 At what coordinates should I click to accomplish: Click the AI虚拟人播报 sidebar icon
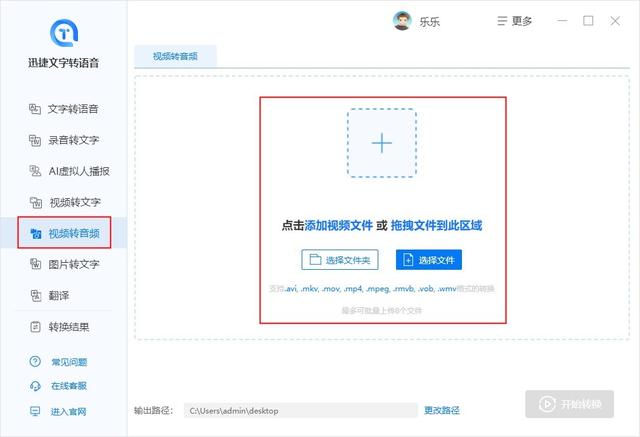[x=35, y=171]
